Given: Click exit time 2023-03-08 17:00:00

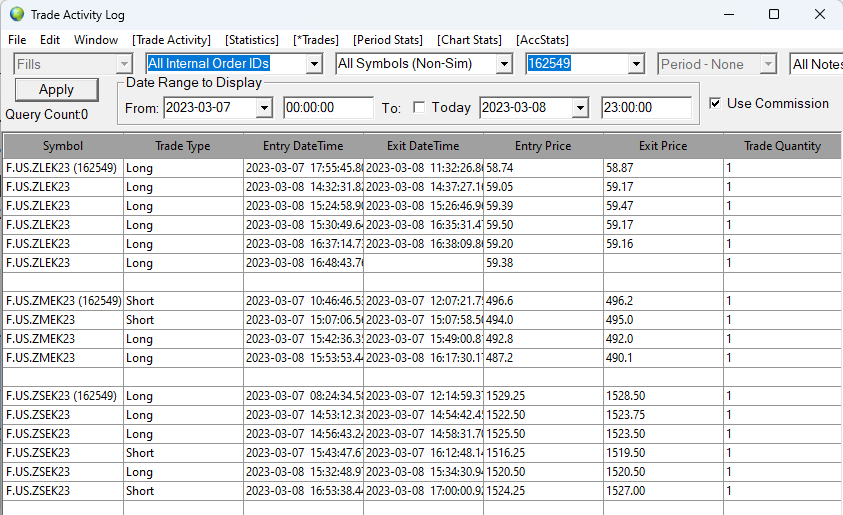Looking at the screenshot, I should (424, 490).
